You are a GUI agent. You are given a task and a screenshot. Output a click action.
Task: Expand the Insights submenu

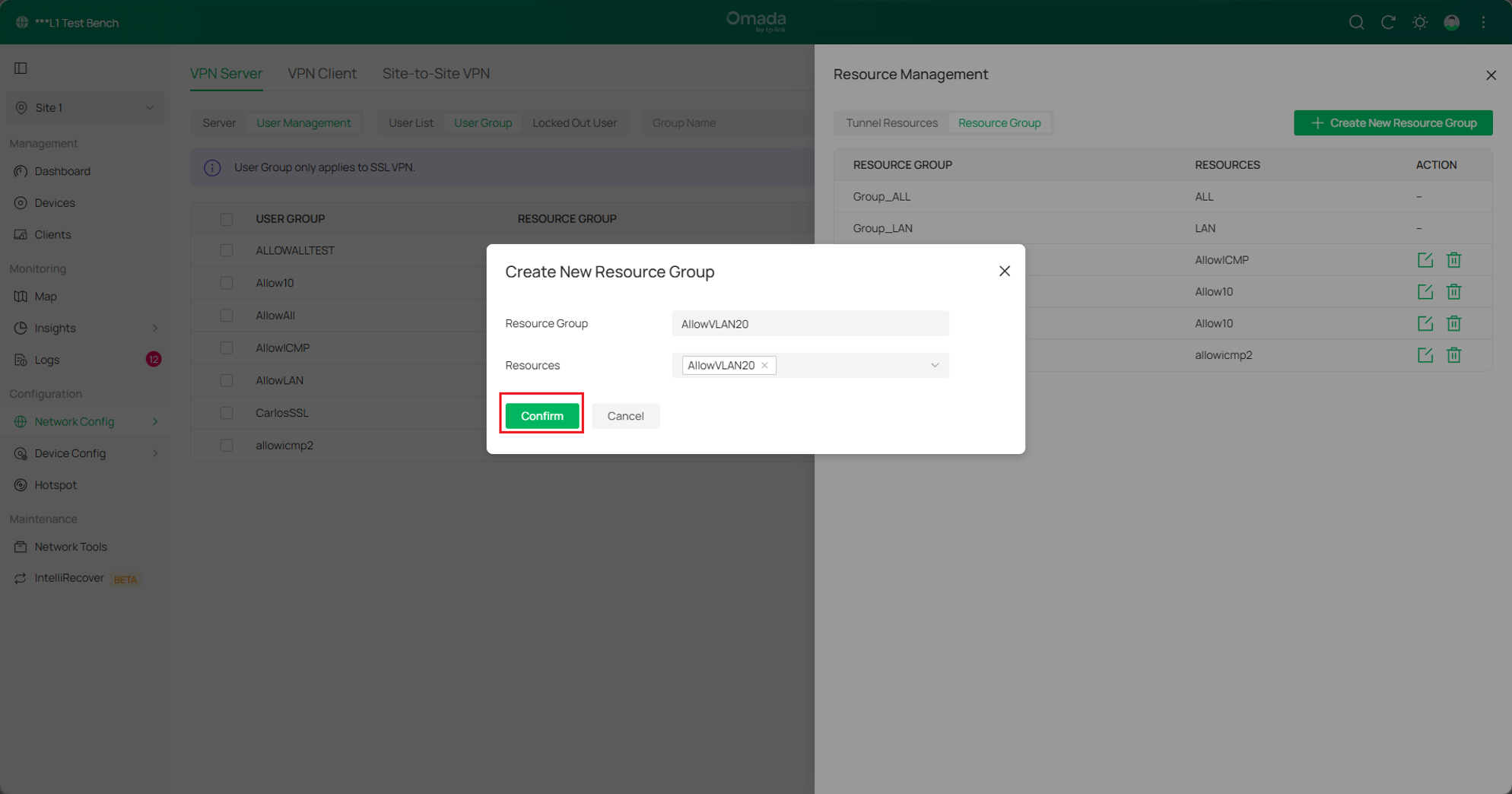[x=155, y=329]
